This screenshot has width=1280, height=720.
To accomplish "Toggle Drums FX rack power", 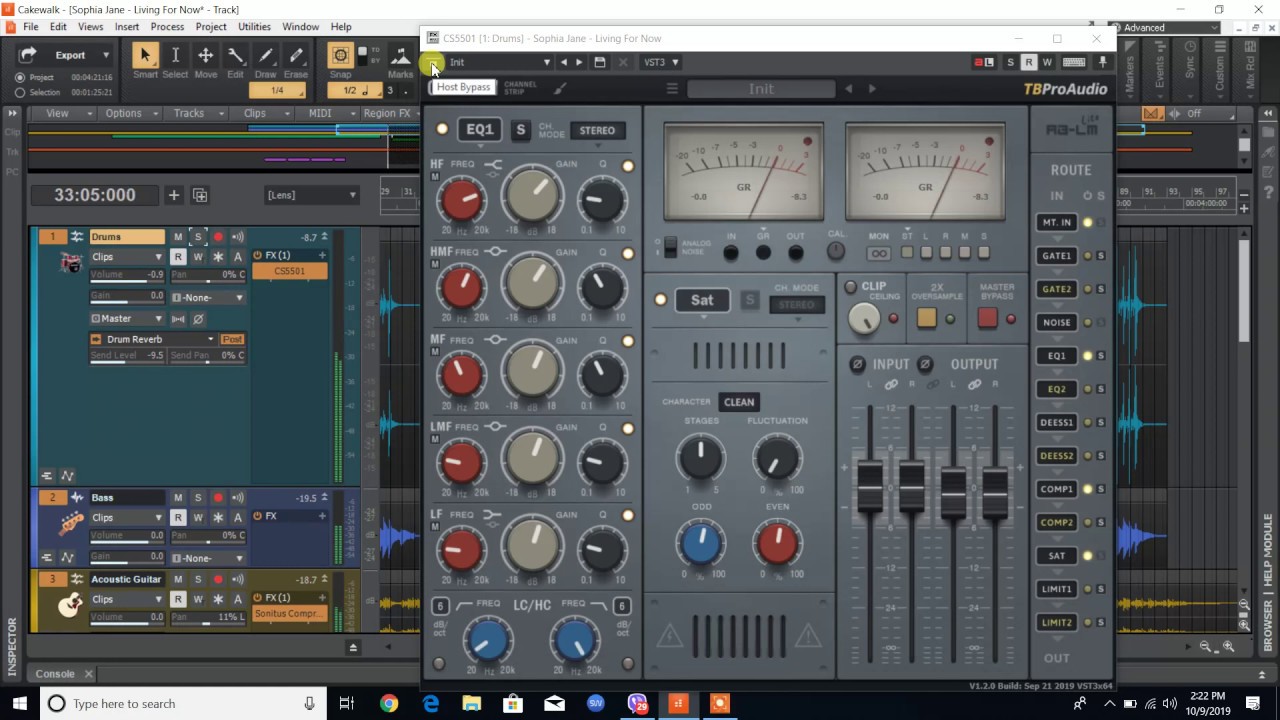I will (258, 255).
